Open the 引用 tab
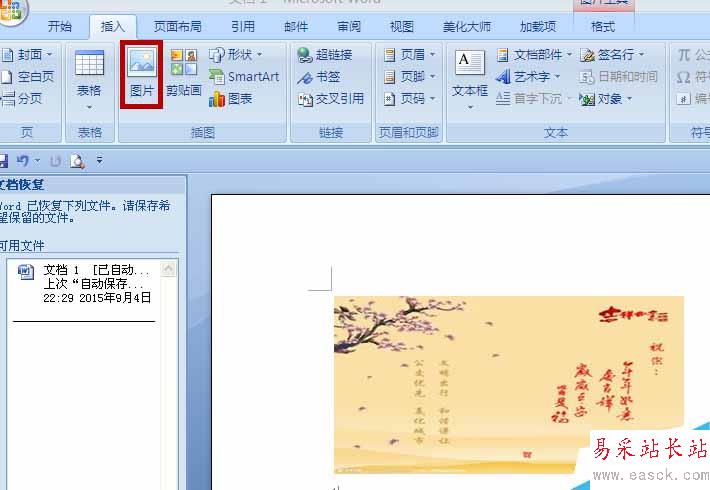 243,27
